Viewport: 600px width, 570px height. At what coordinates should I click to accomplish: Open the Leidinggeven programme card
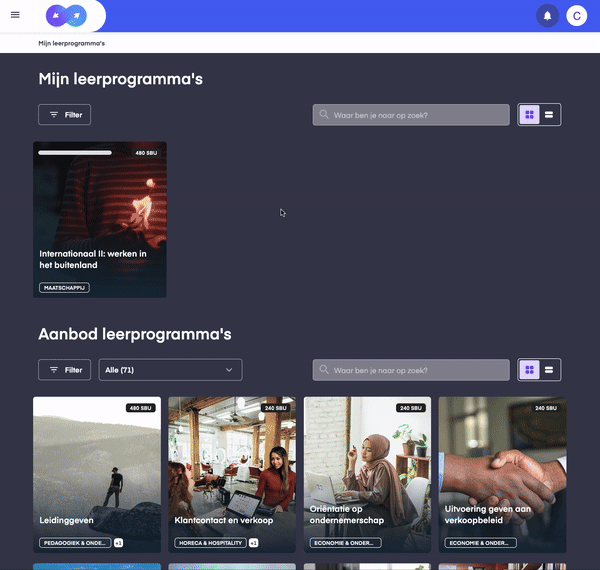[x=97, y=474]
